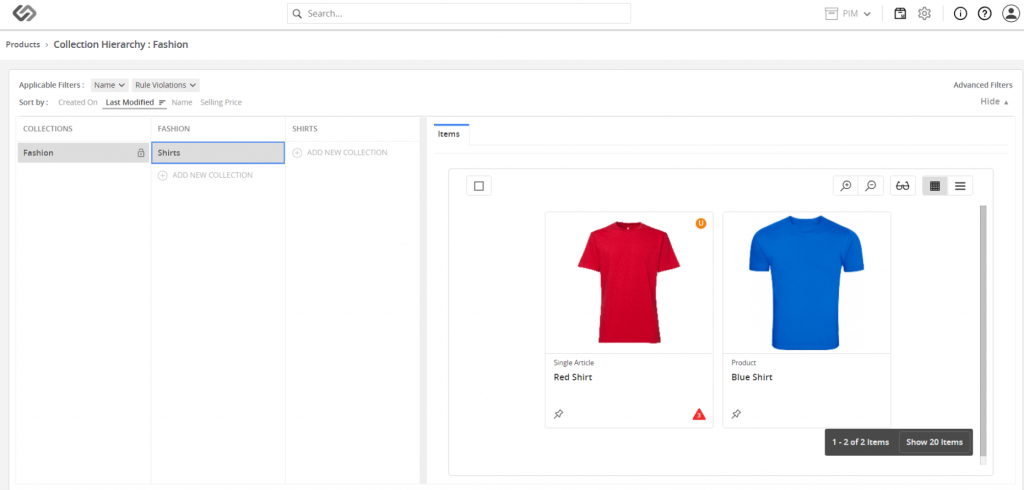Screen dimensions: 1024x490
Task: Click the help question mark icon
Action: 984,14
